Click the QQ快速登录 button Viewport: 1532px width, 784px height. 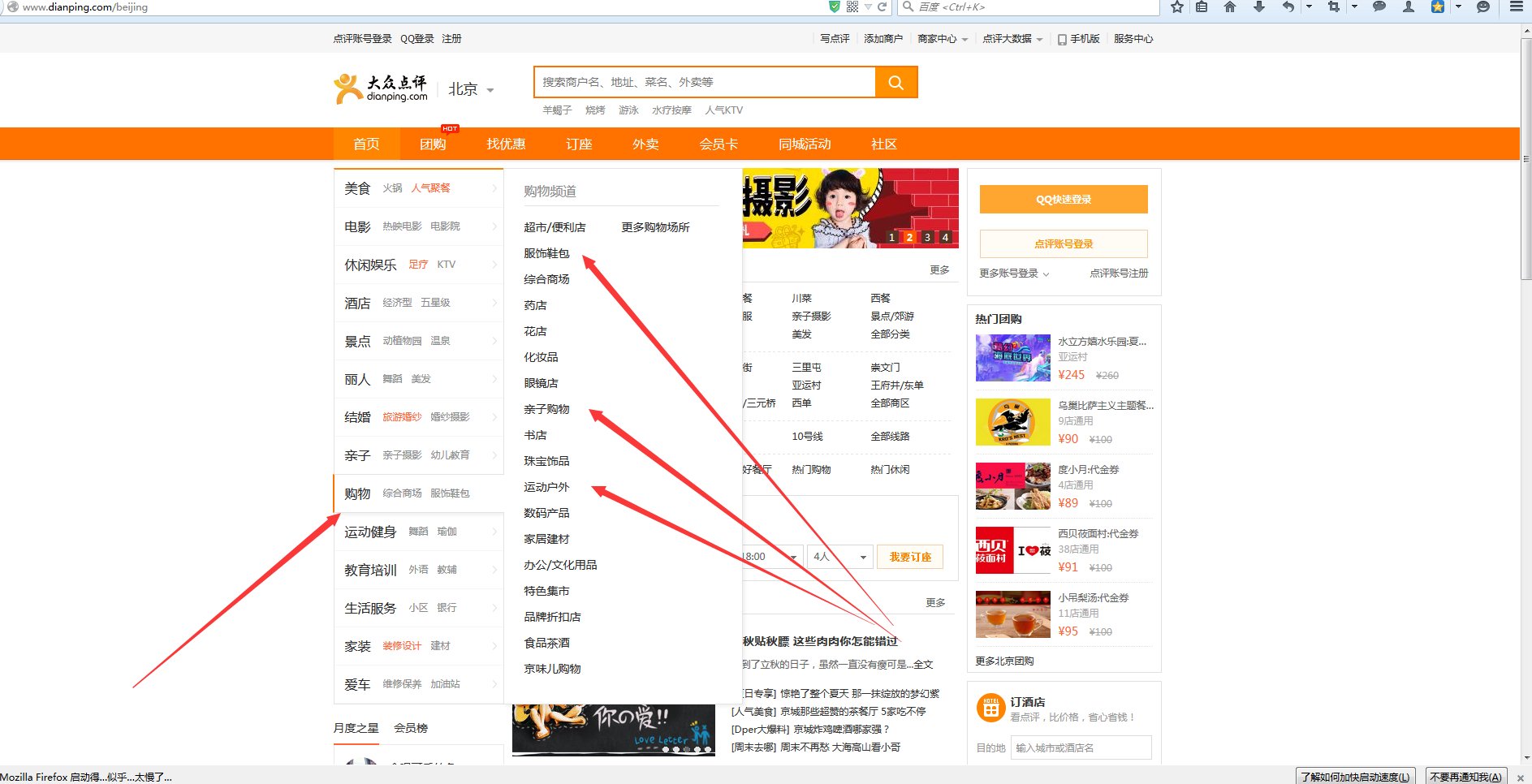[x=1063, y=199]
